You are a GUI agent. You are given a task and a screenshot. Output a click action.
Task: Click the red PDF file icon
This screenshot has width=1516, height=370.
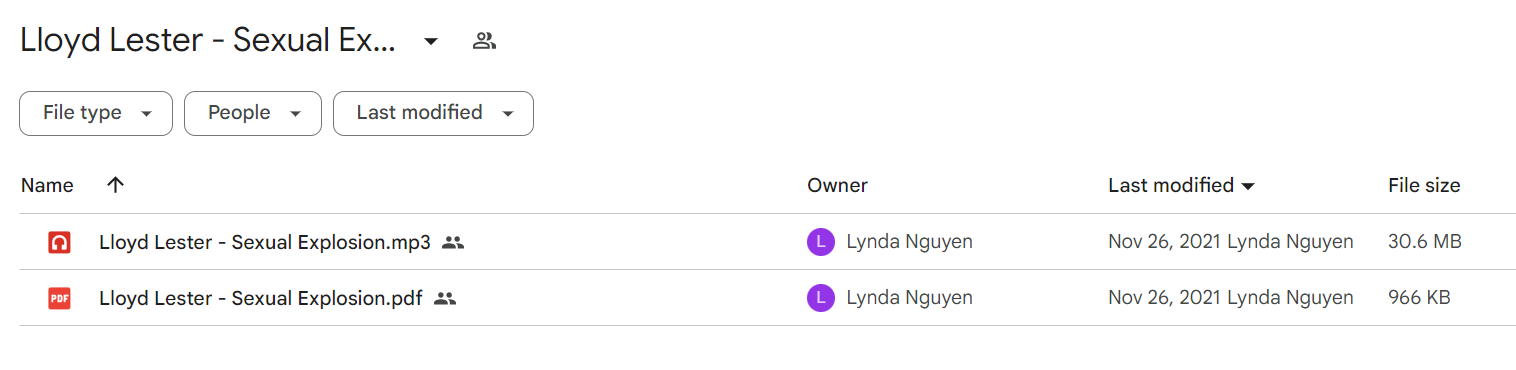pyautogui.click(x=59, y=298)
